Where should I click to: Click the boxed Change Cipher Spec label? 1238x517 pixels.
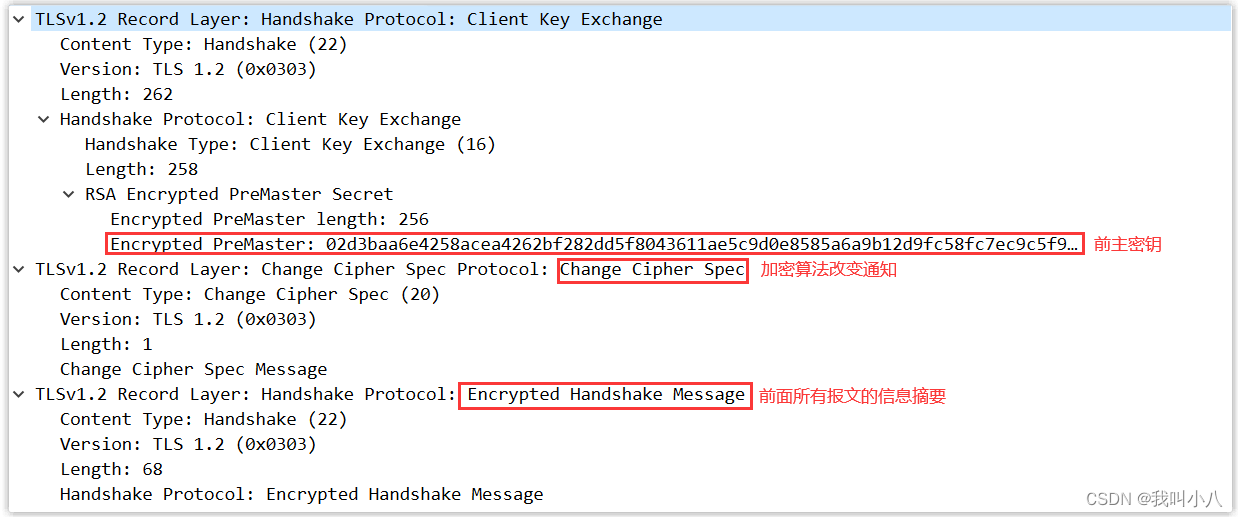pos(652,269)
